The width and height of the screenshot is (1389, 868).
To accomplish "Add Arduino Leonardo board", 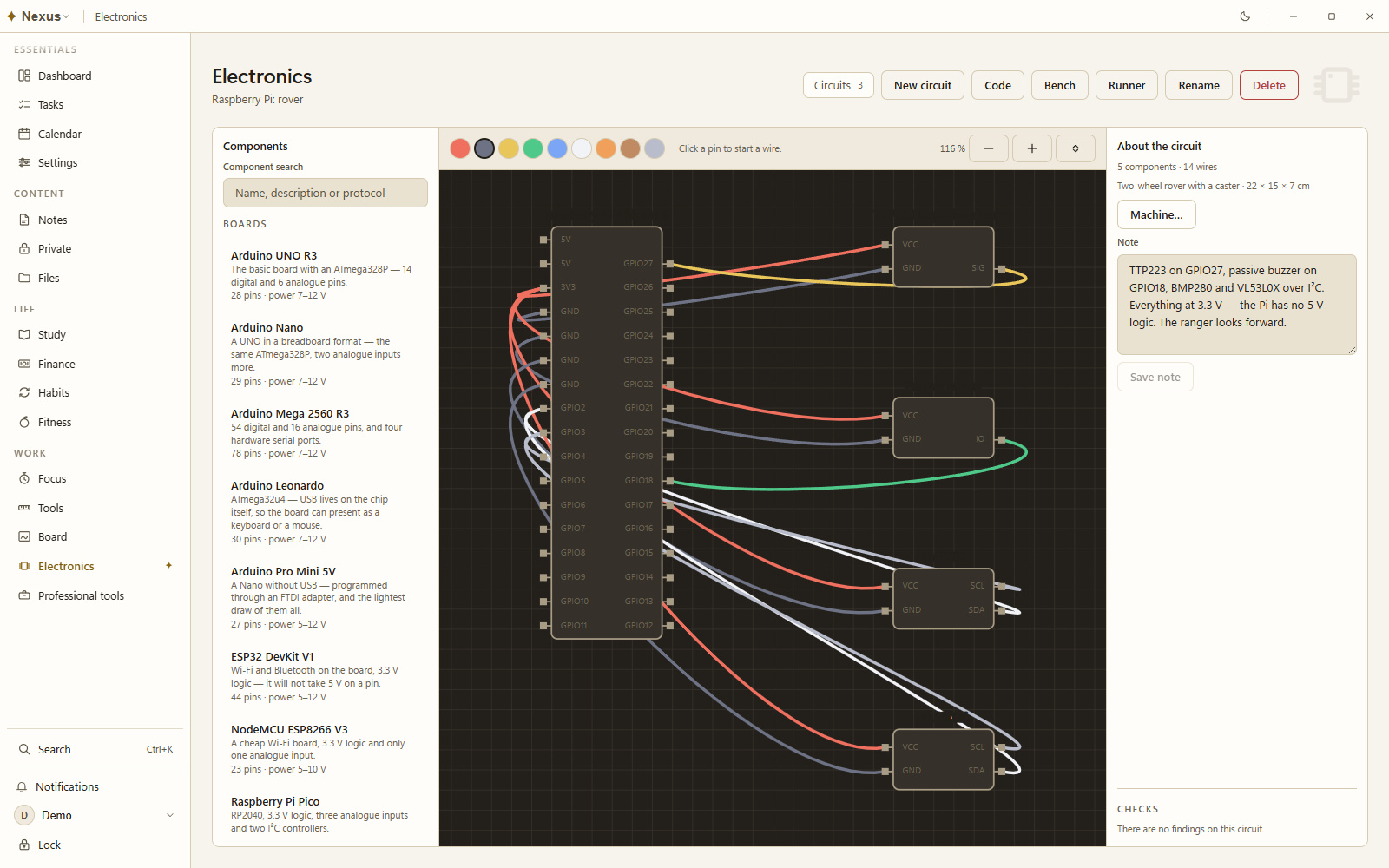I will (x=326, y=512).
